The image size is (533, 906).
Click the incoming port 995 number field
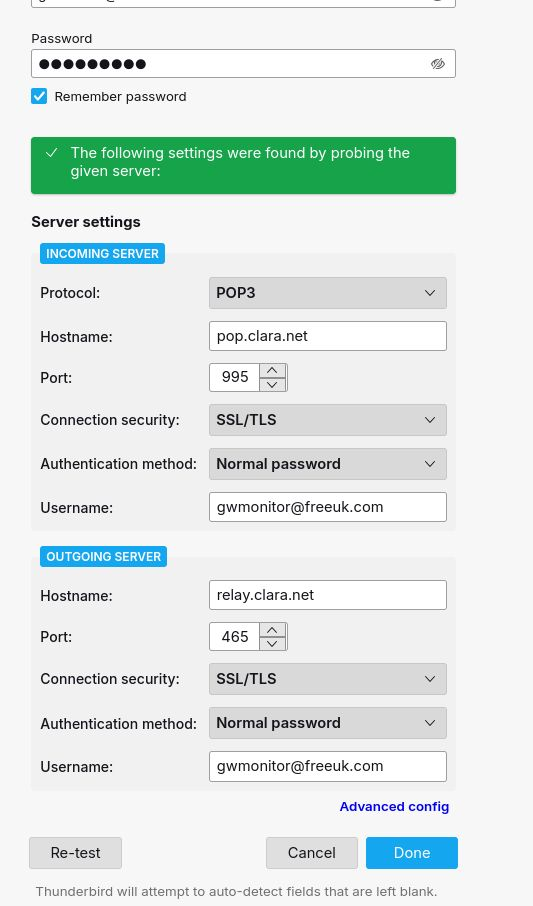pyautogui.click(x=235, y=377)
